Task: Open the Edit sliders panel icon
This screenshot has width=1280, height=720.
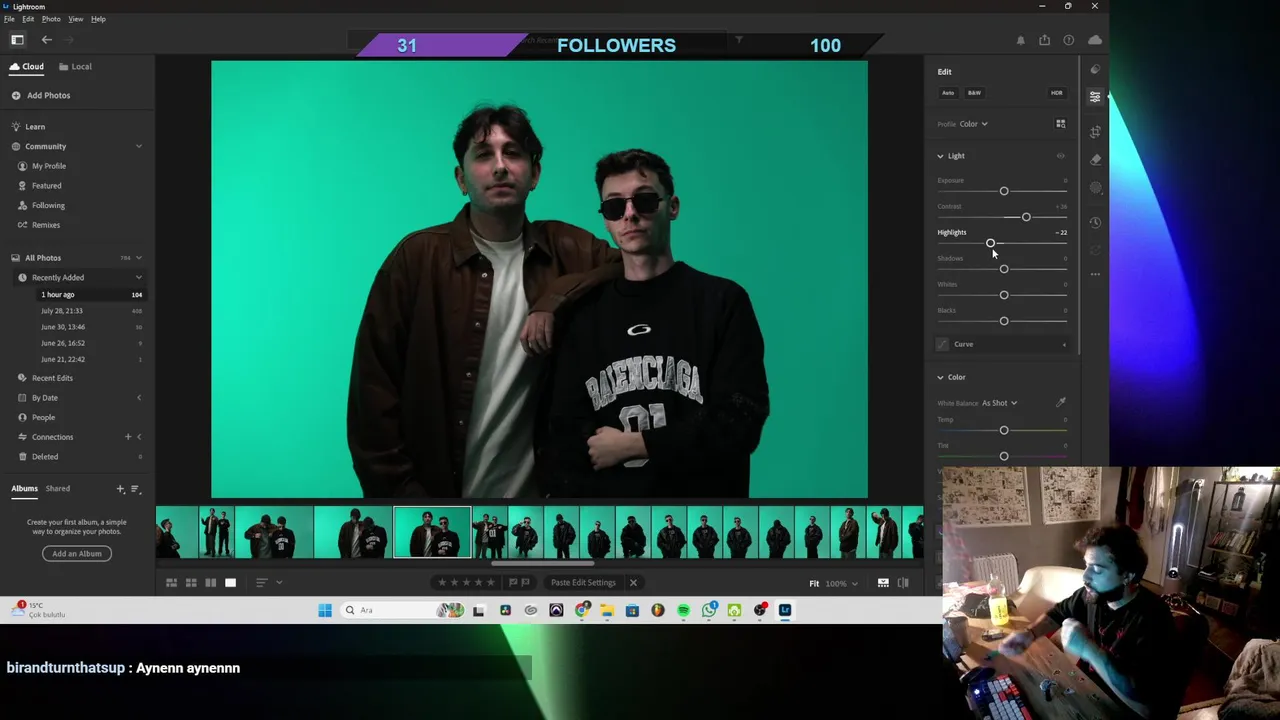Action: pyautogui.click(x=1095, y=97)
